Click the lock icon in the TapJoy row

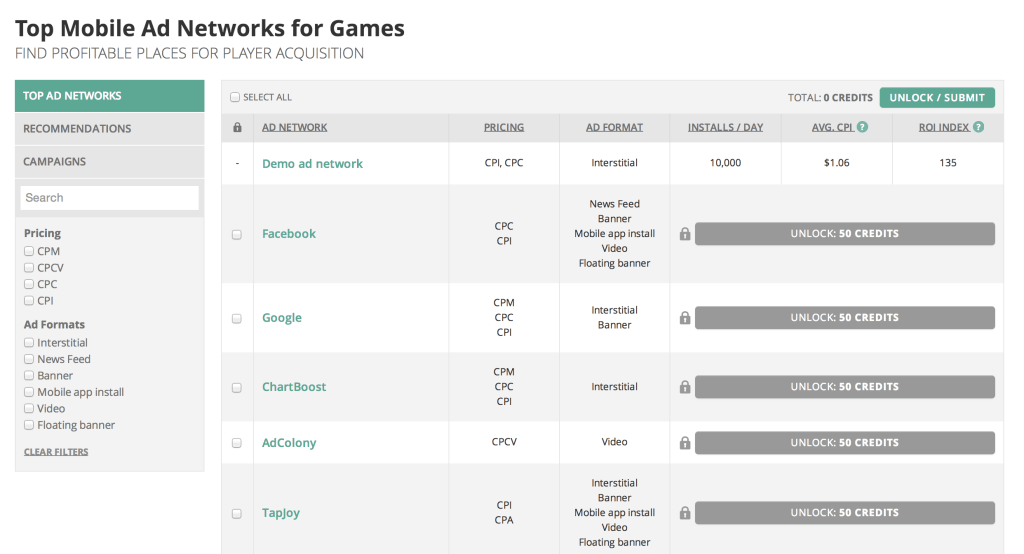pyautogui.click(x=685, y=513)
